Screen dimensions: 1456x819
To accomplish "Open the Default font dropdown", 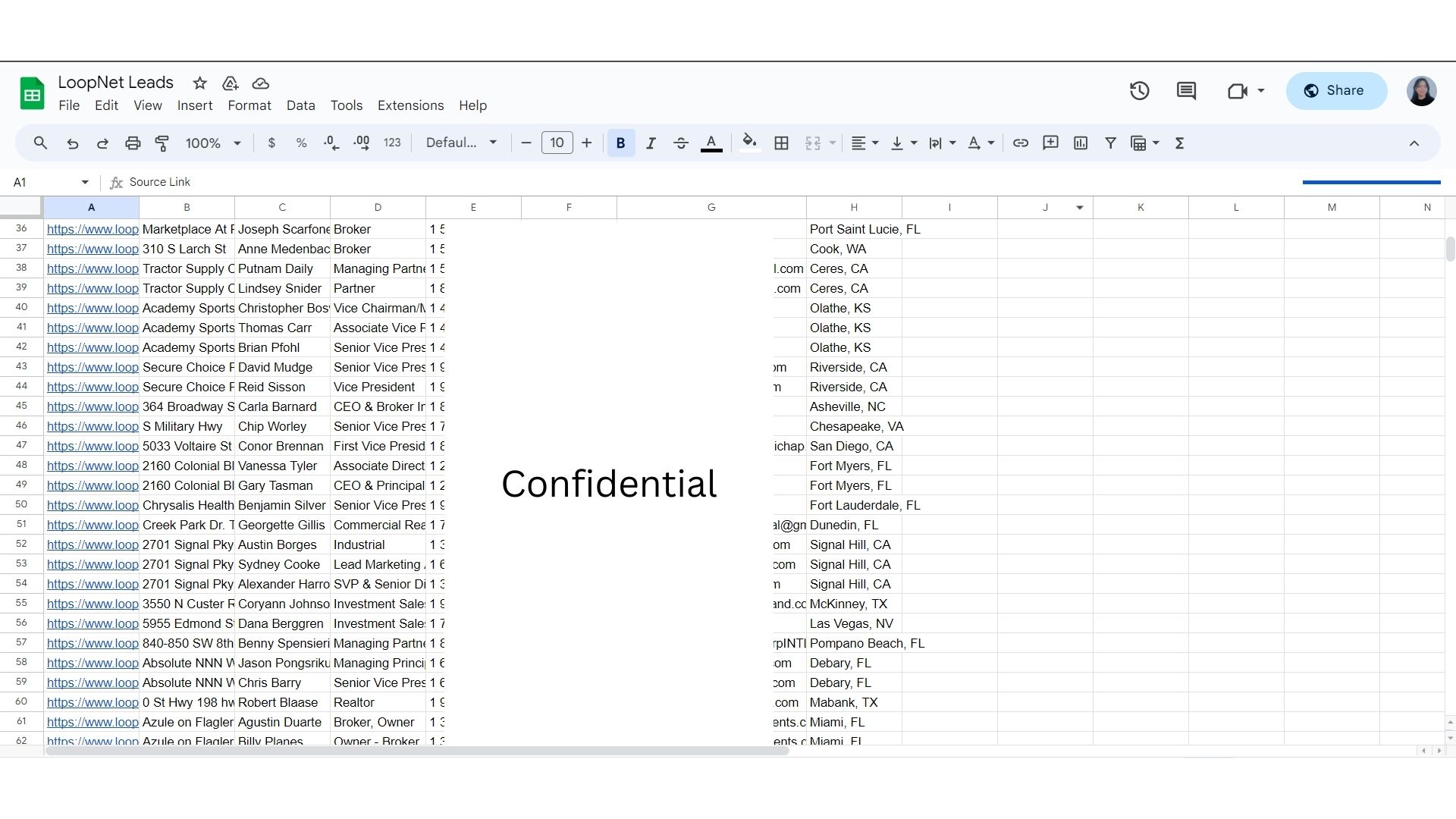I will click(460, 143).
